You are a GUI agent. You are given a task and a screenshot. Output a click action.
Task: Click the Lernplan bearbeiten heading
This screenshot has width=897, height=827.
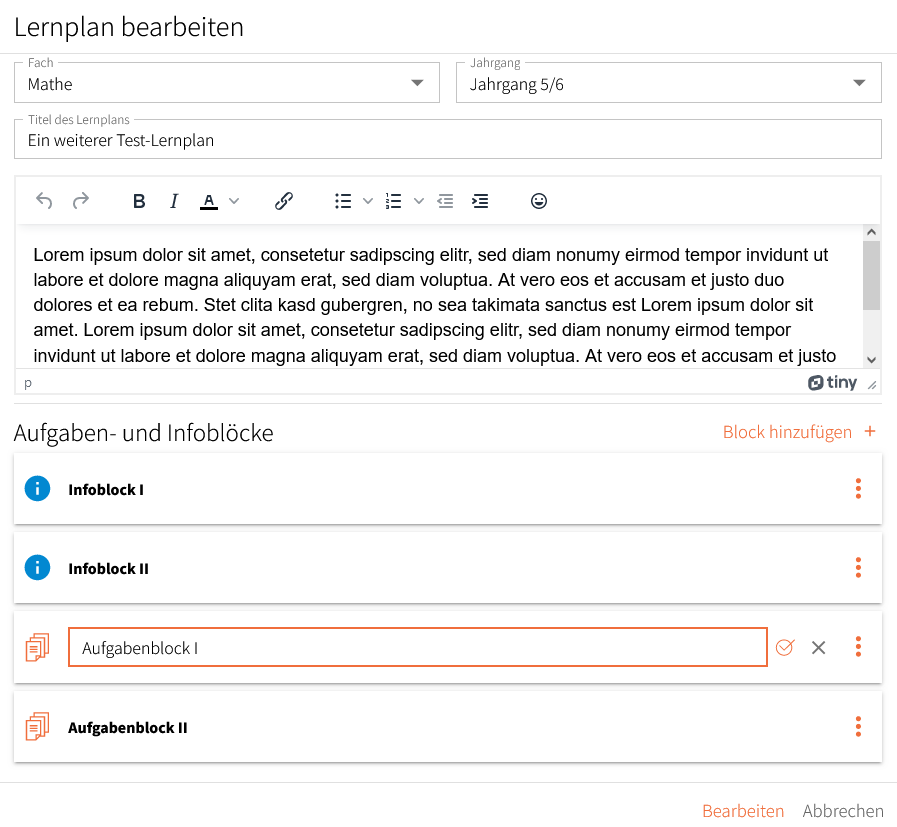click(x=129, y=27)
